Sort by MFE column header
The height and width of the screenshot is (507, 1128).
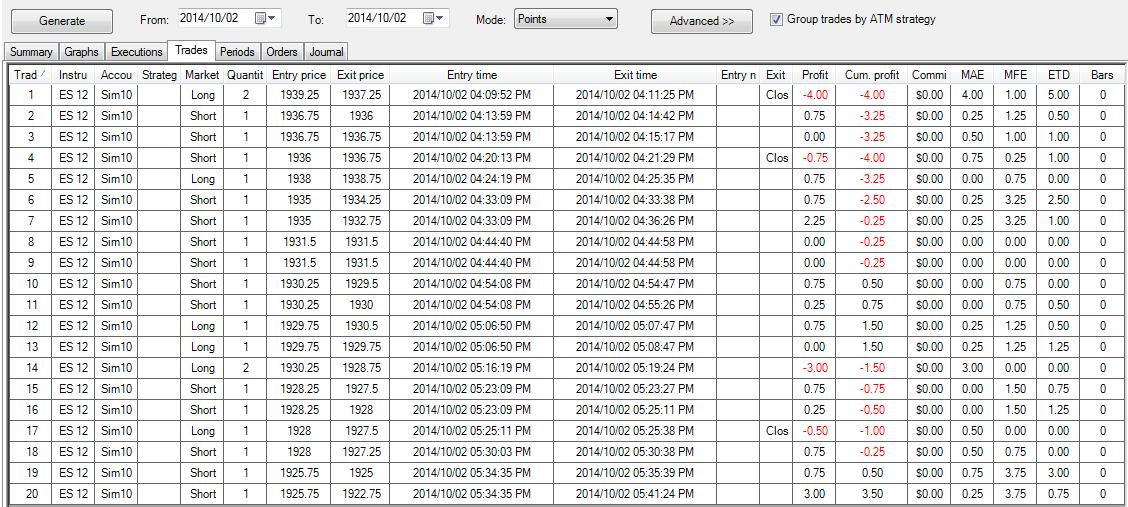[1015, 75]
